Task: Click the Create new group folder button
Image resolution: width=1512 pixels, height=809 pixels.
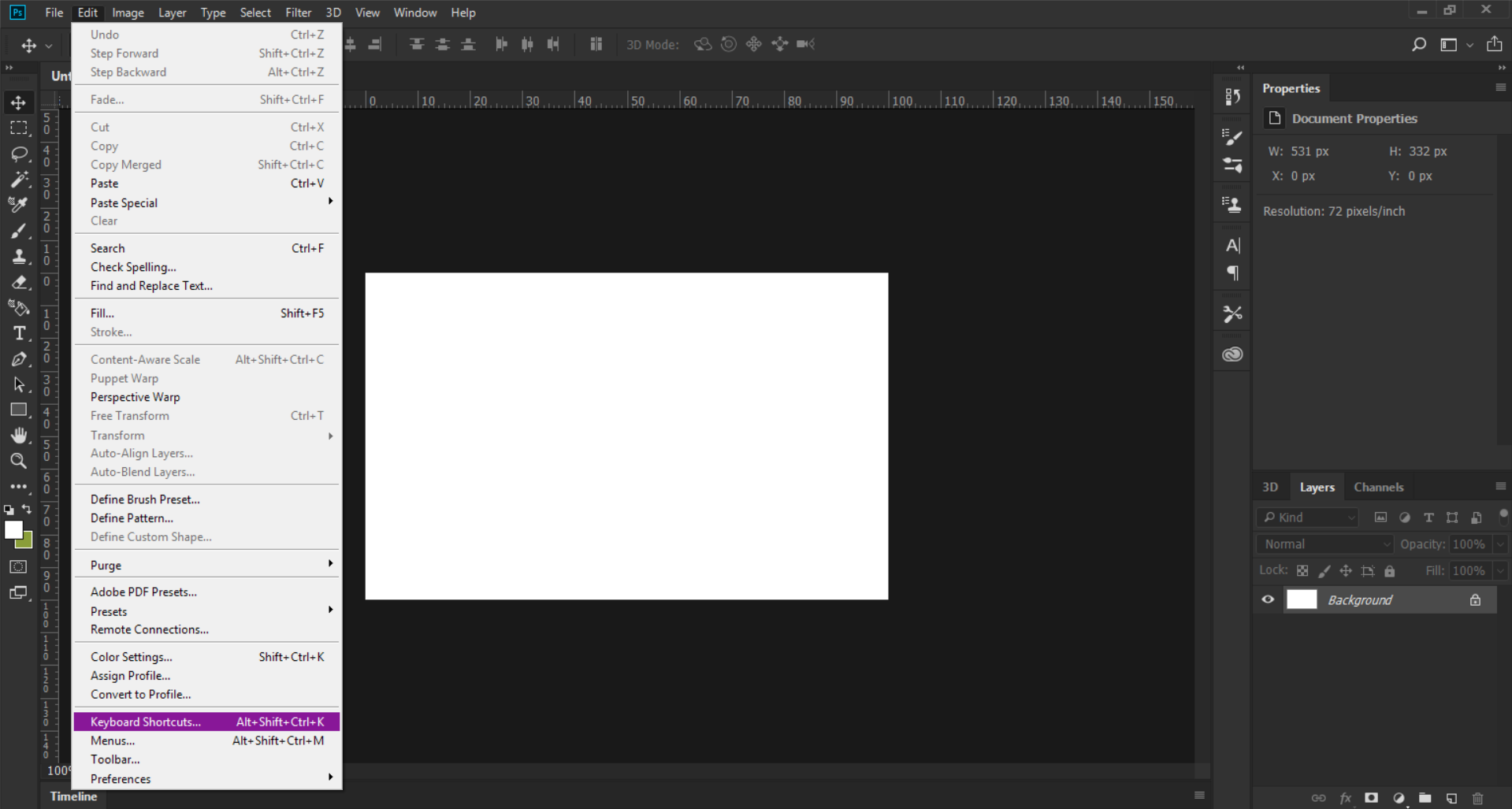Action: (x=1425, y=798)
